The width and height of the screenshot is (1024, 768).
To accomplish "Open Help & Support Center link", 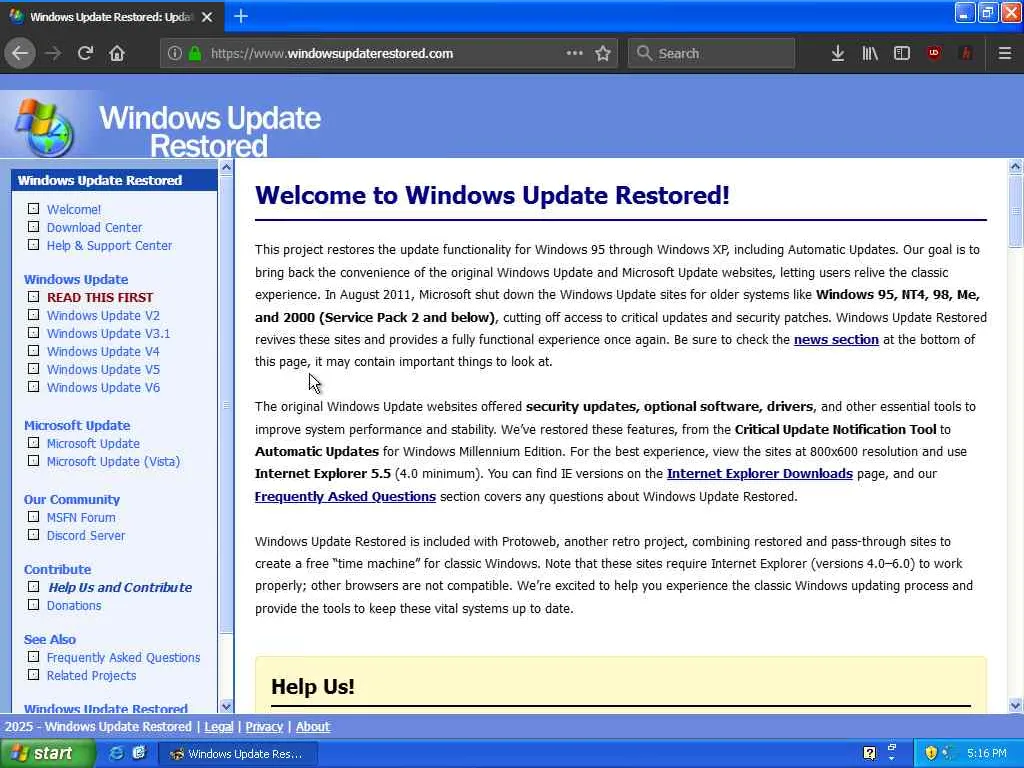I will [x=109, y=246].
